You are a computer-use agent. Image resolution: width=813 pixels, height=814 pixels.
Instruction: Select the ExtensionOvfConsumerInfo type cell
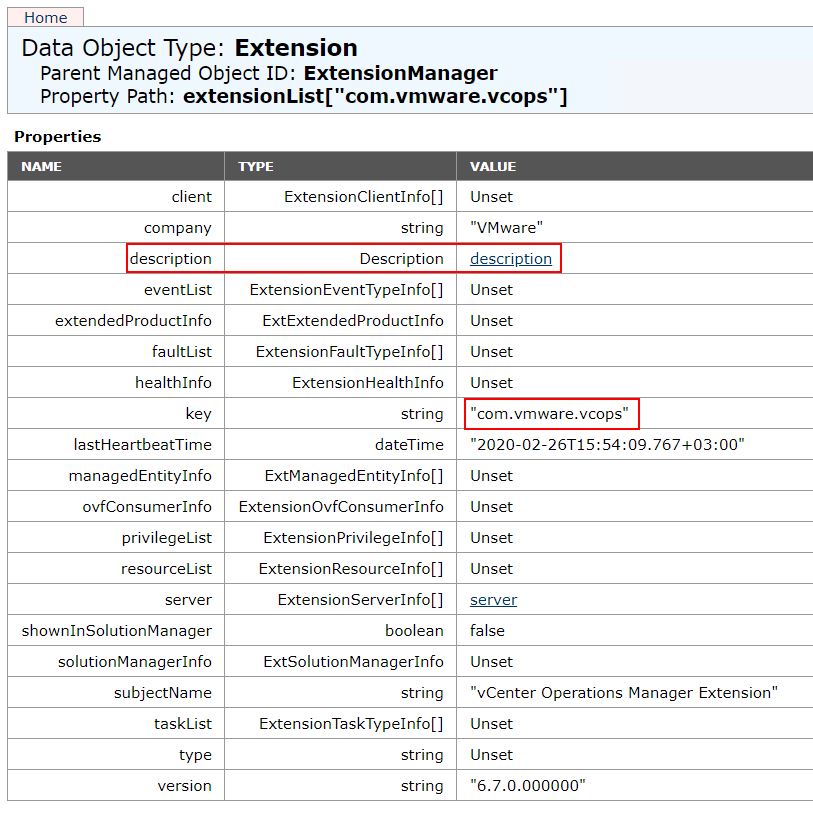(341, 507)
